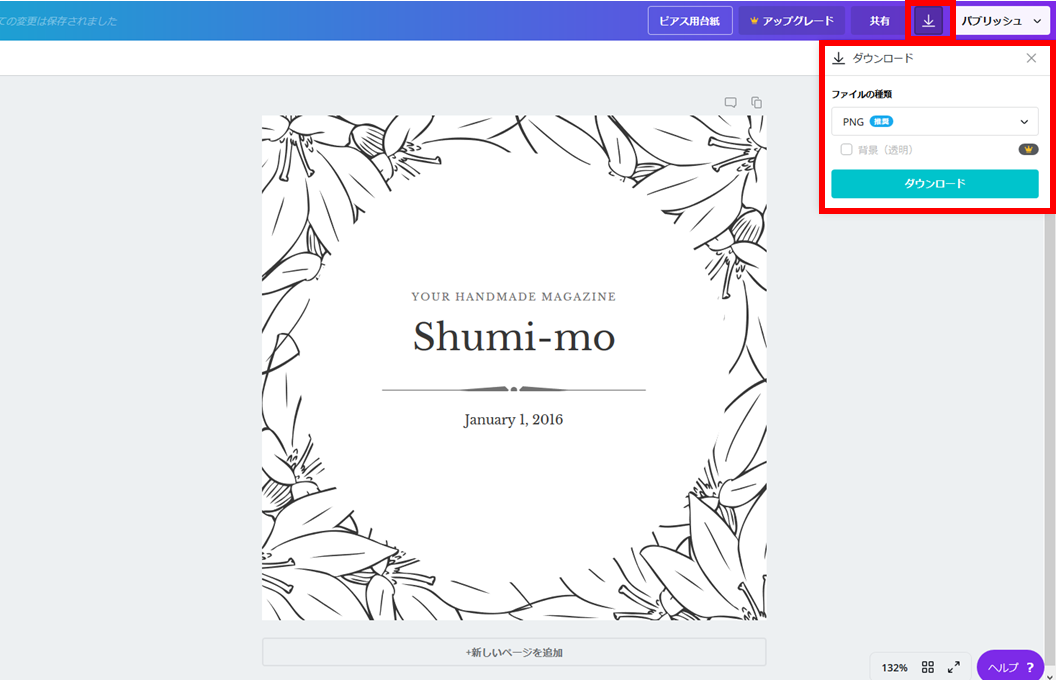Screen dimensions: 1056x680
Task: Click the ピアス用台紙 title button
Action: [x=690, y=21]
